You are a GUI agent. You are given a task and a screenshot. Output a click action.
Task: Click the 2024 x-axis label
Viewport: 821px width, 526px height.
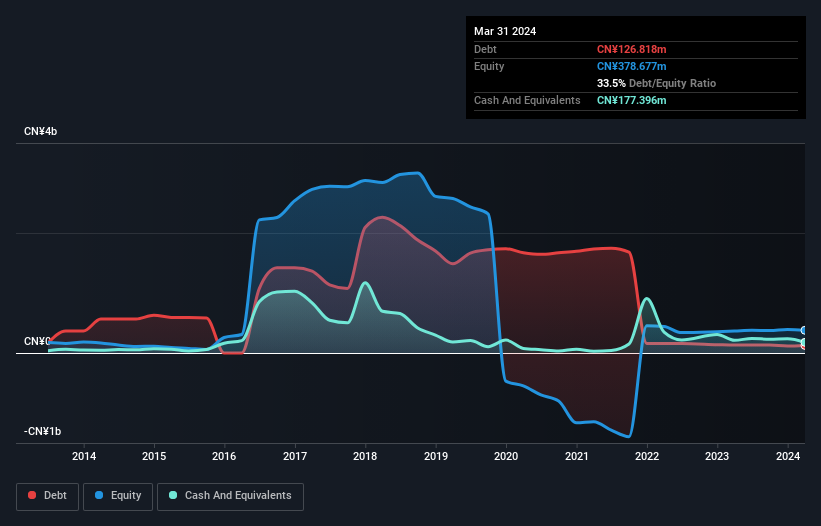[x=787, y=456]
